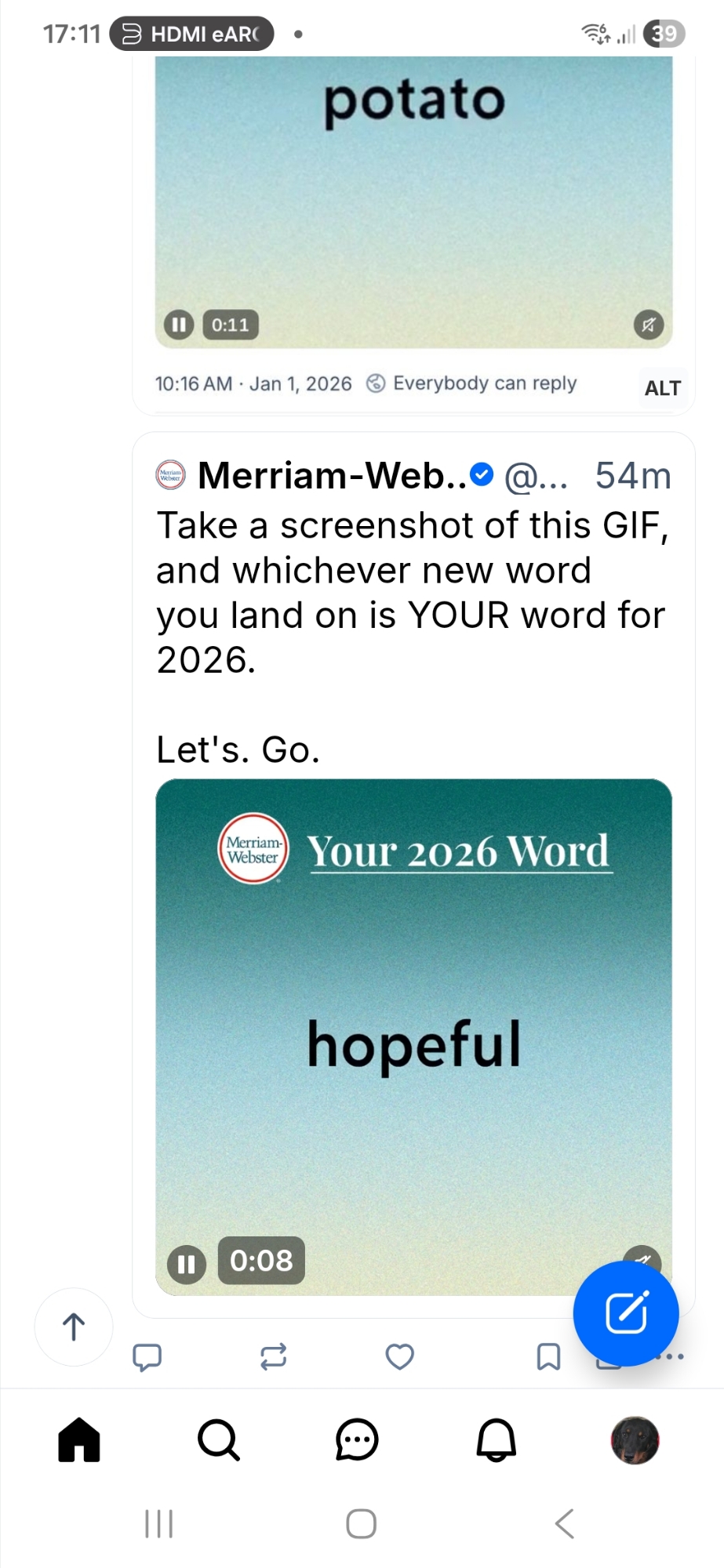Image resolution: width=724 pixels, height=1568 pixels.
Task: Repost the Merriam-Webster post
Action: [273, 1356]
